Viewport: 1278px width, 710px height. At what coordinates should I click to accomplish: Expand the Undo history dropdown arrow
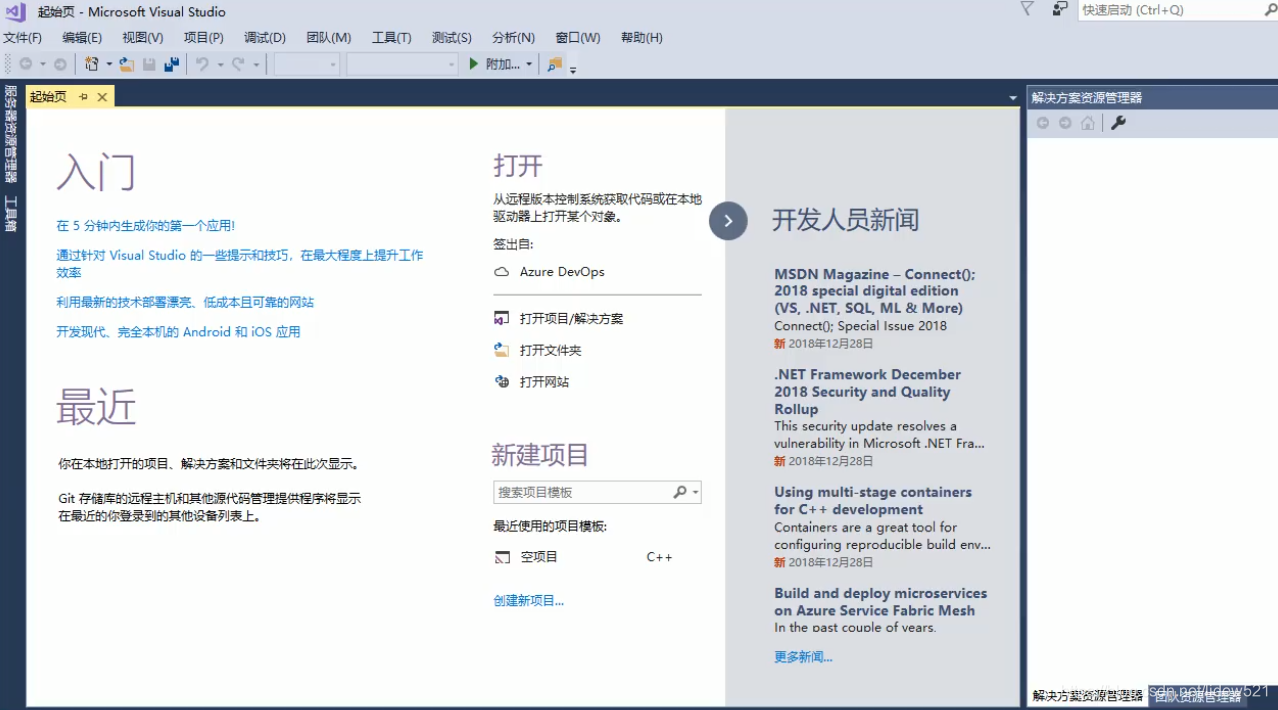pyautogui.click(x=220, y=65)
